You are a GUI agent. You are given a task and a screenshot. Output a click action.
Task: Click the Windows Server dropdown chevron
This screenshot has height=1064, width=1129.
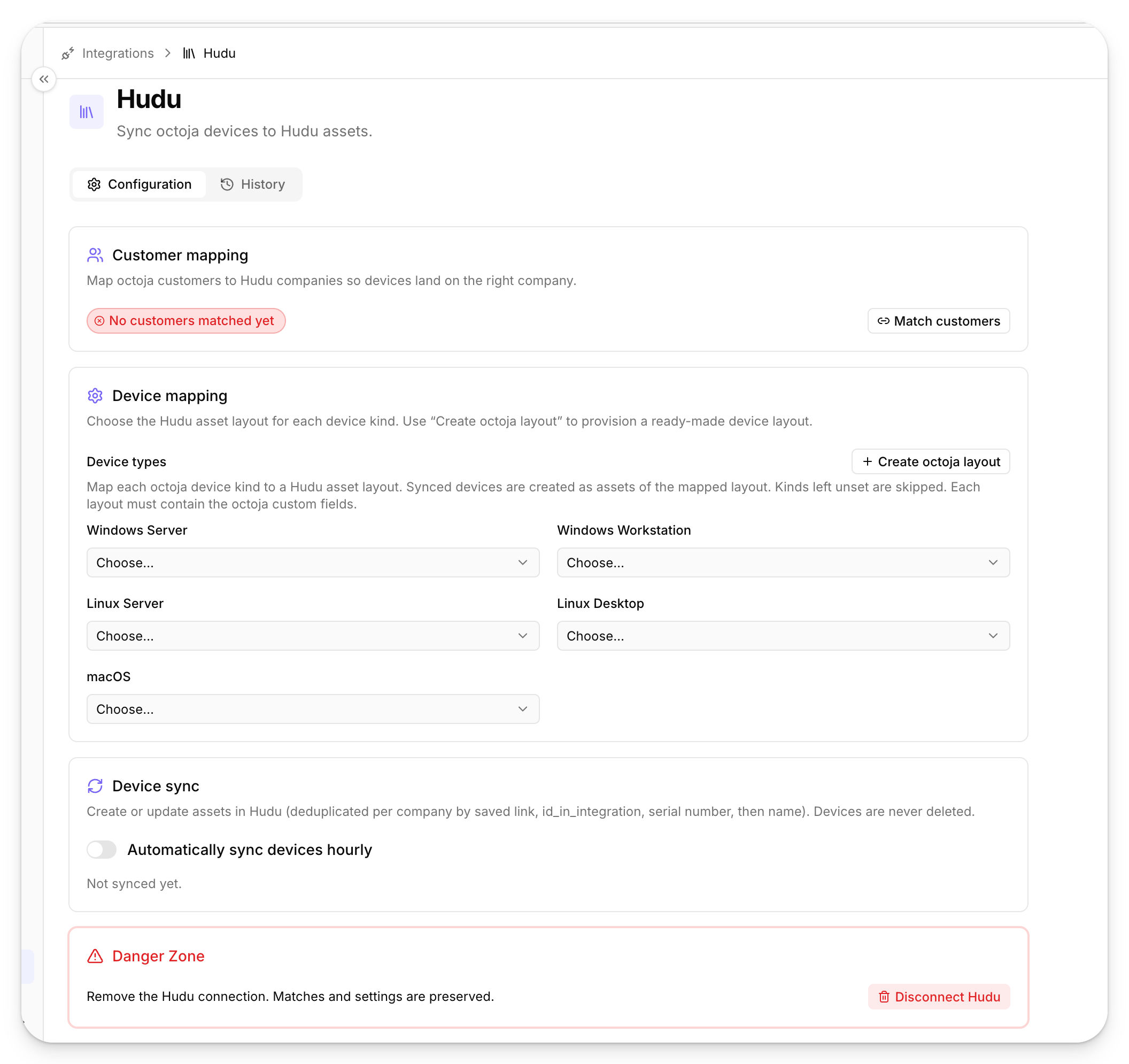[x=523, y=562]
